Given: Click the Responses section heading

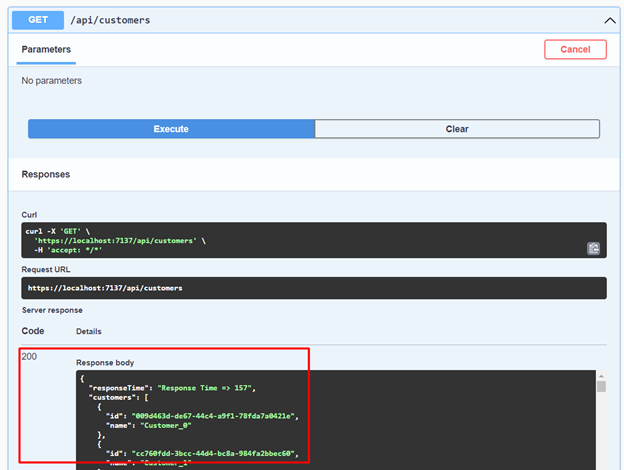Looking at the screenshot, I should [x=46, y=174].
